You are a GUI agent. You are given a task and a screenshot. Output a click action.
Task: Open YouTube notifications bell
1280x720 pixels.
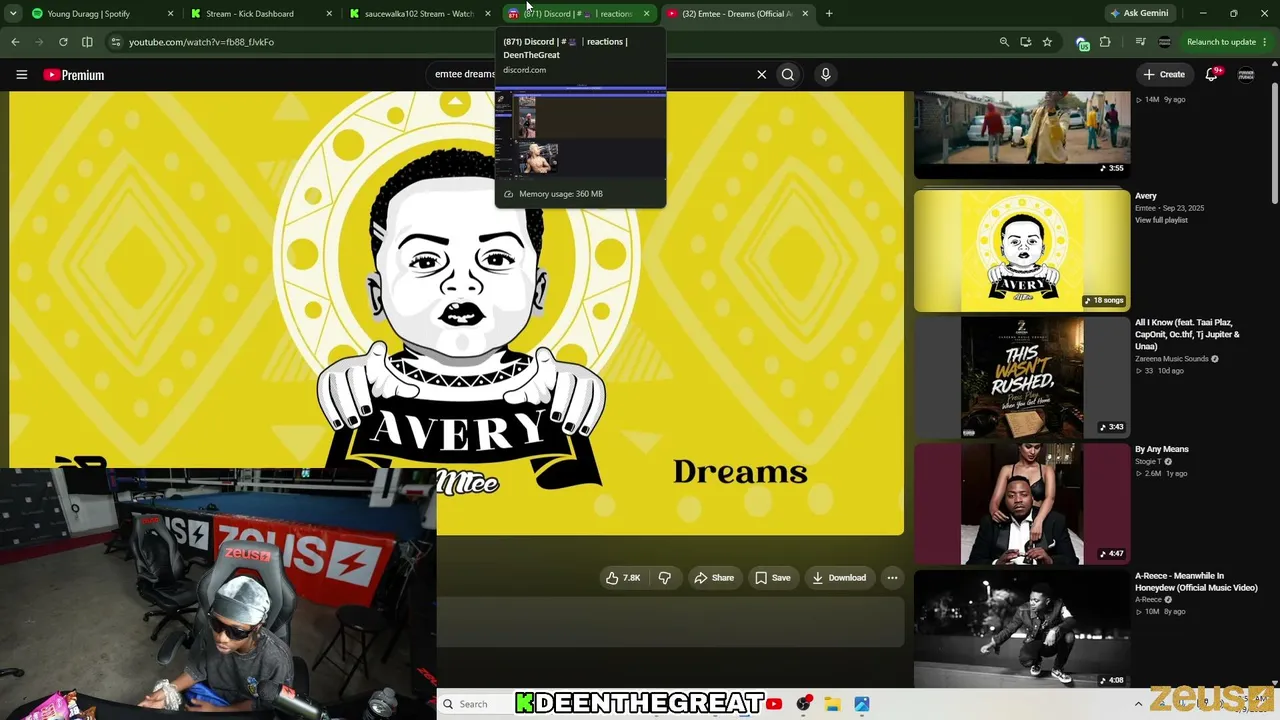pos(1212,74)
